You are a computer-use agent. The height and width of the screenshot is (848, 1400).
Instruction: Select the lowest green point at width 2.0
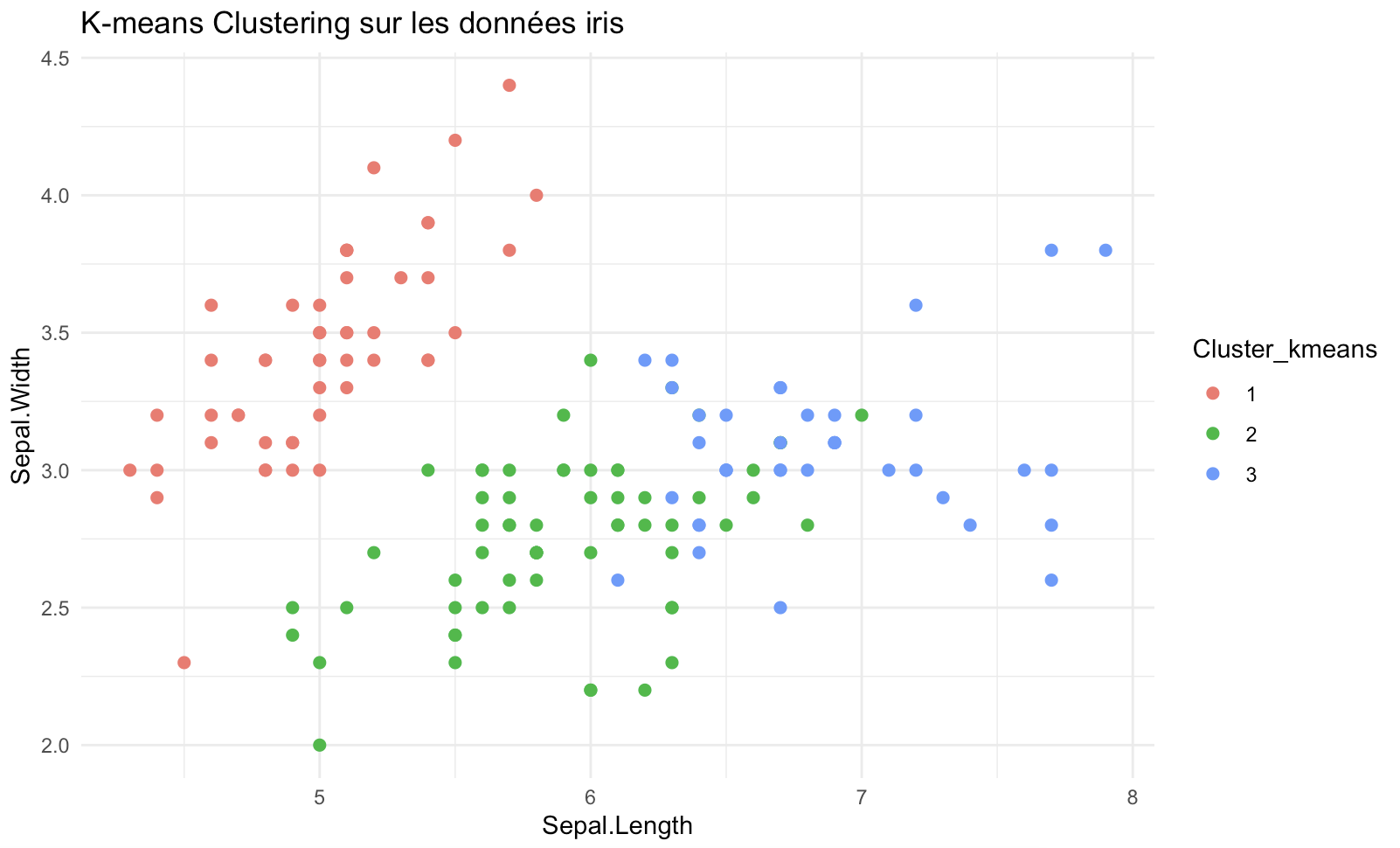(x=320, y=745)
